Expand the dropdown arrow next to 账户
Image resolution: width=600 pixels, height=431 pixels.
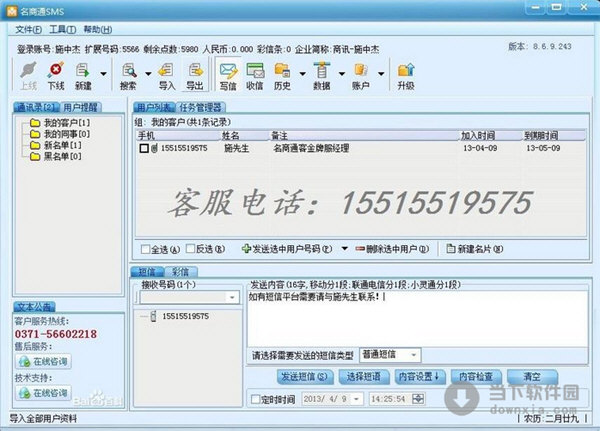pyautogui.click(x=381, y=73)
